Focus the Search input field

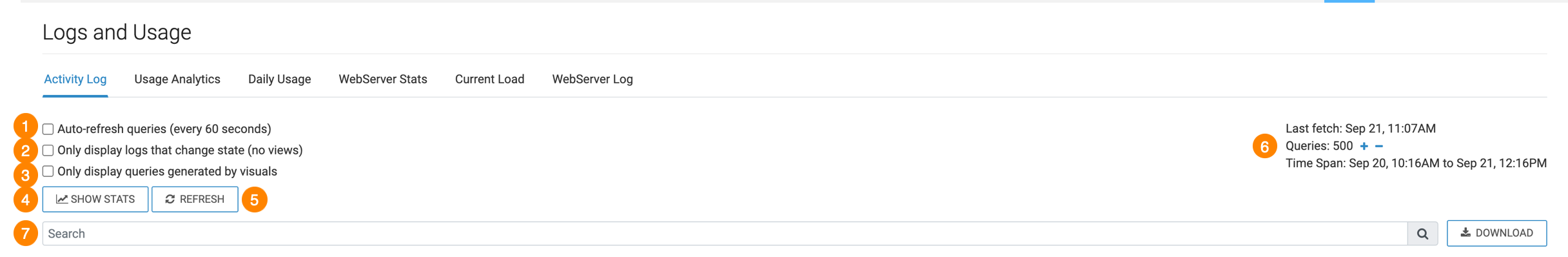pyautogui.click(x=725, y=234)
